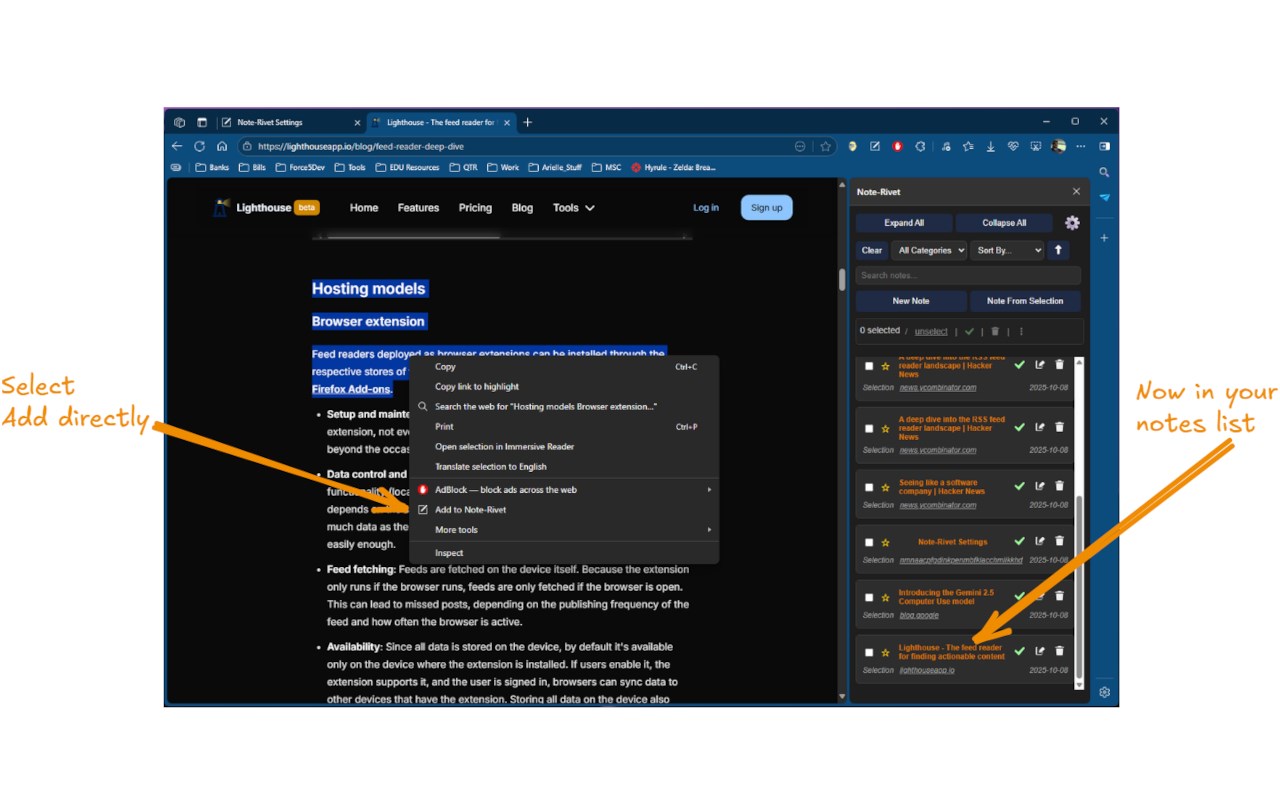Choose 'Add to Note-Rivet' context menu item
1280x800 pixels.
[566, 510]
